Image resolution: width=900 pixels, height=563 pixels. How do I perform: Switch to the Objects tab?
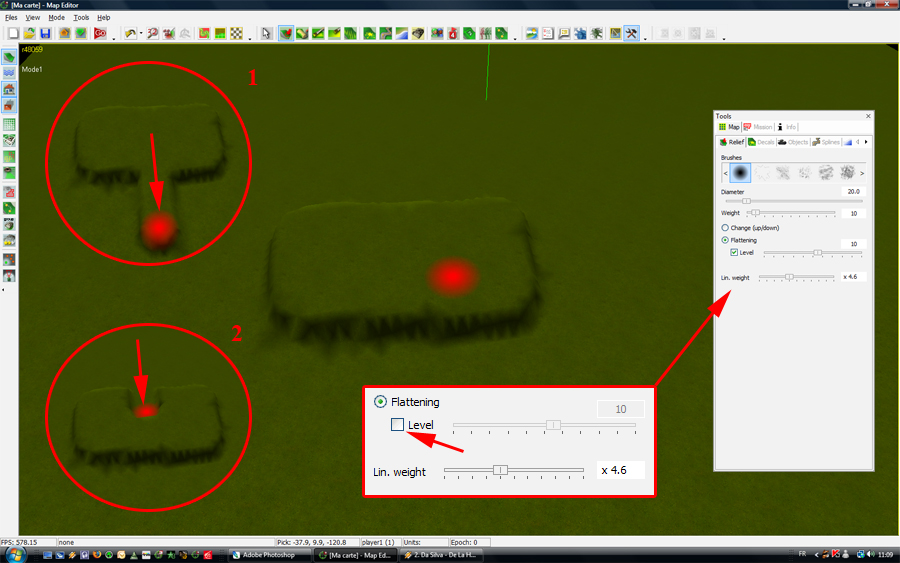pos(793,142)
